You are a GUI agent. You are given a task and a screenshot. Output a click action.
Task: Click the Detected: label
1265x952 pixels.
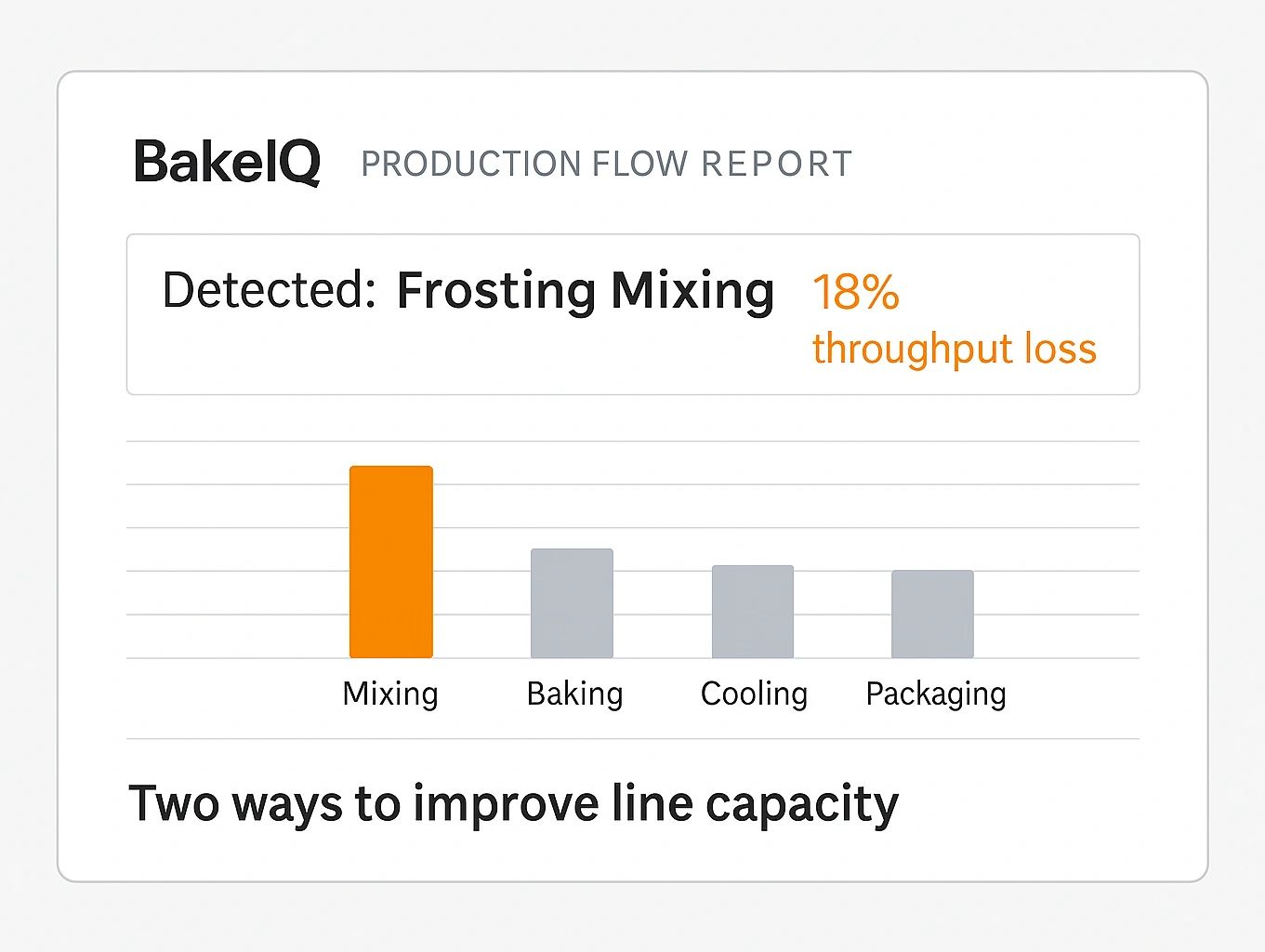click(x=269, y=290)
